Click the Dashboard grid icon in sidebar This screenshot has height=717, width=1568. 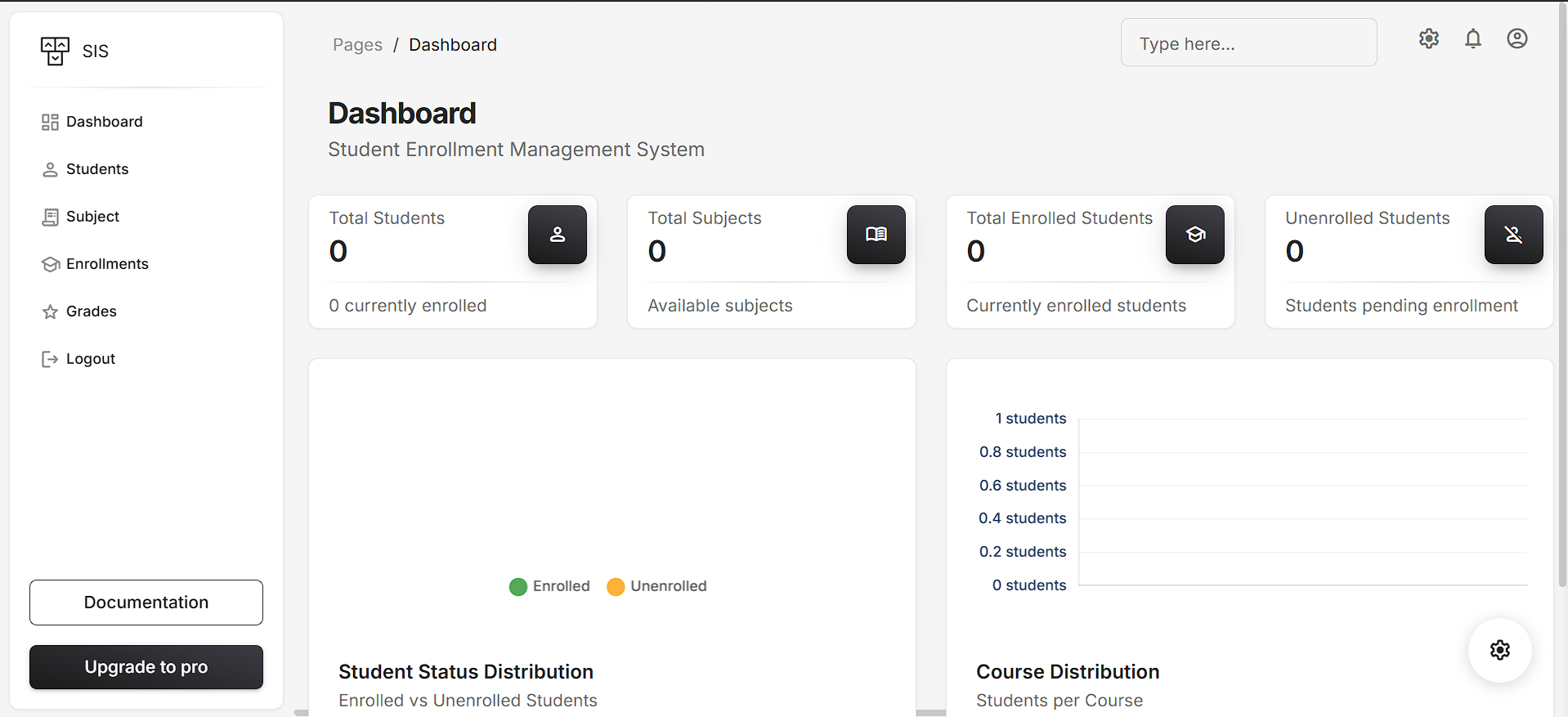pos(50,122)
